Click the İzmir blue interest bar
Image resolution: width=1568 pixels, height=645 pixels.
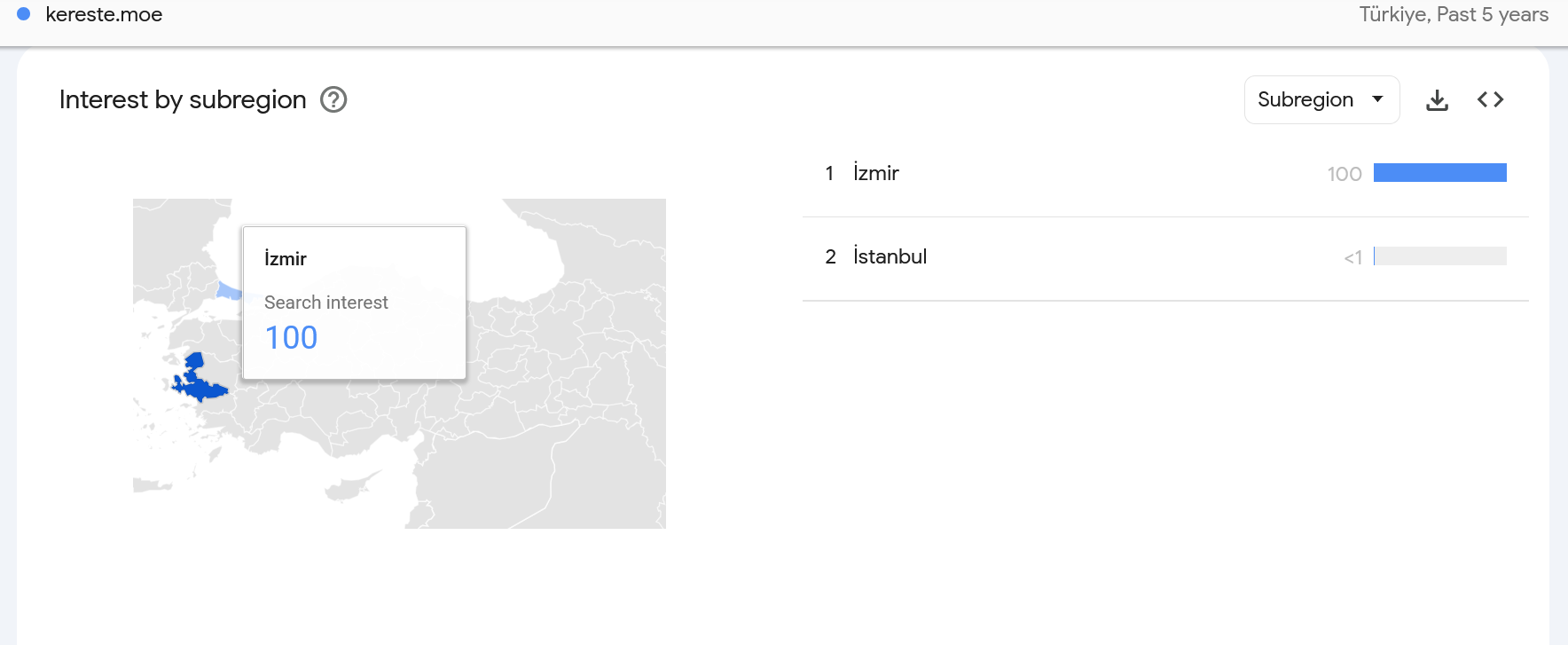click(1439, 172)
